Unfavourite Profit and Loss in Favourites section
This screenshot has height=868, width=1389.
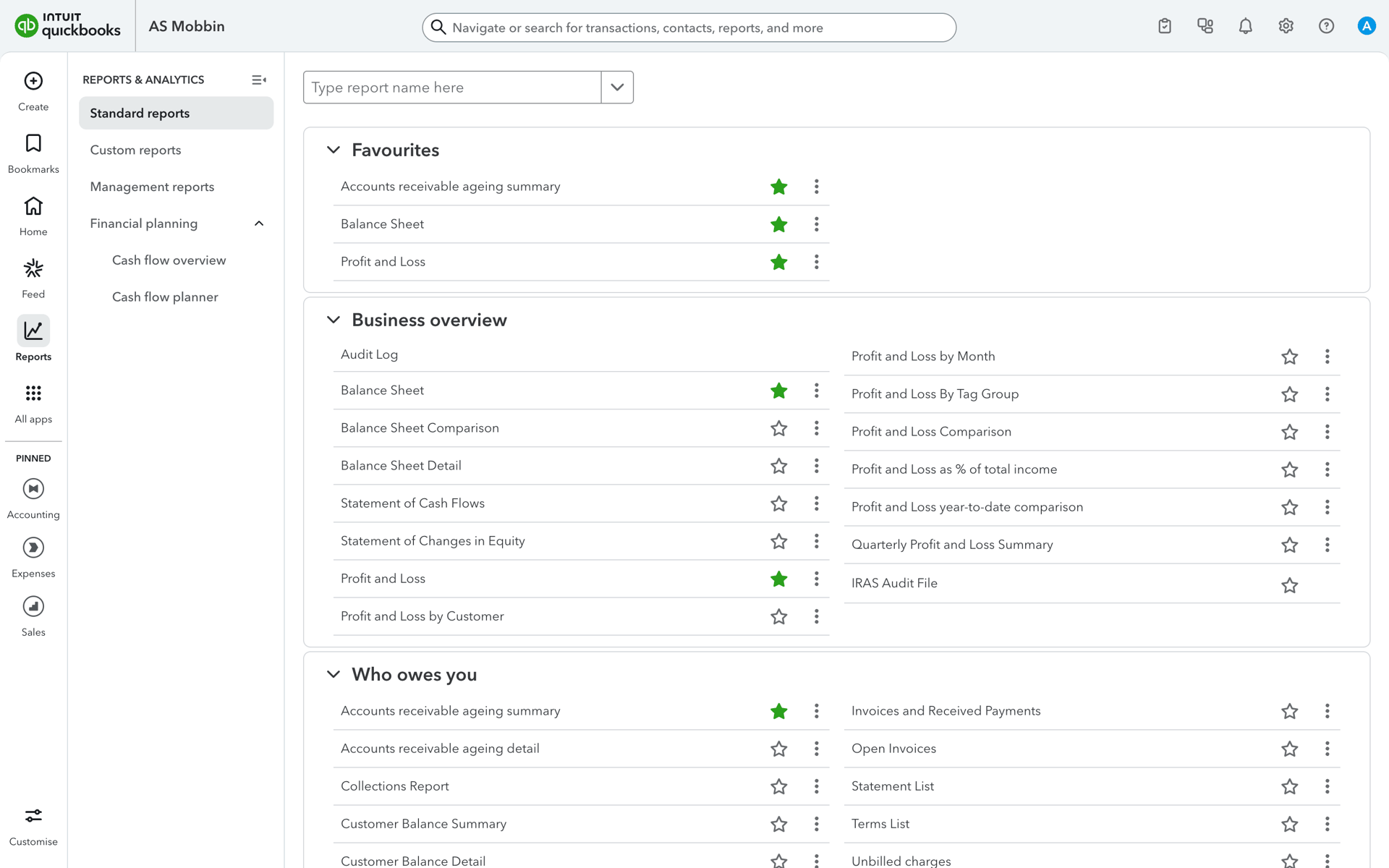tap(779, 262)
